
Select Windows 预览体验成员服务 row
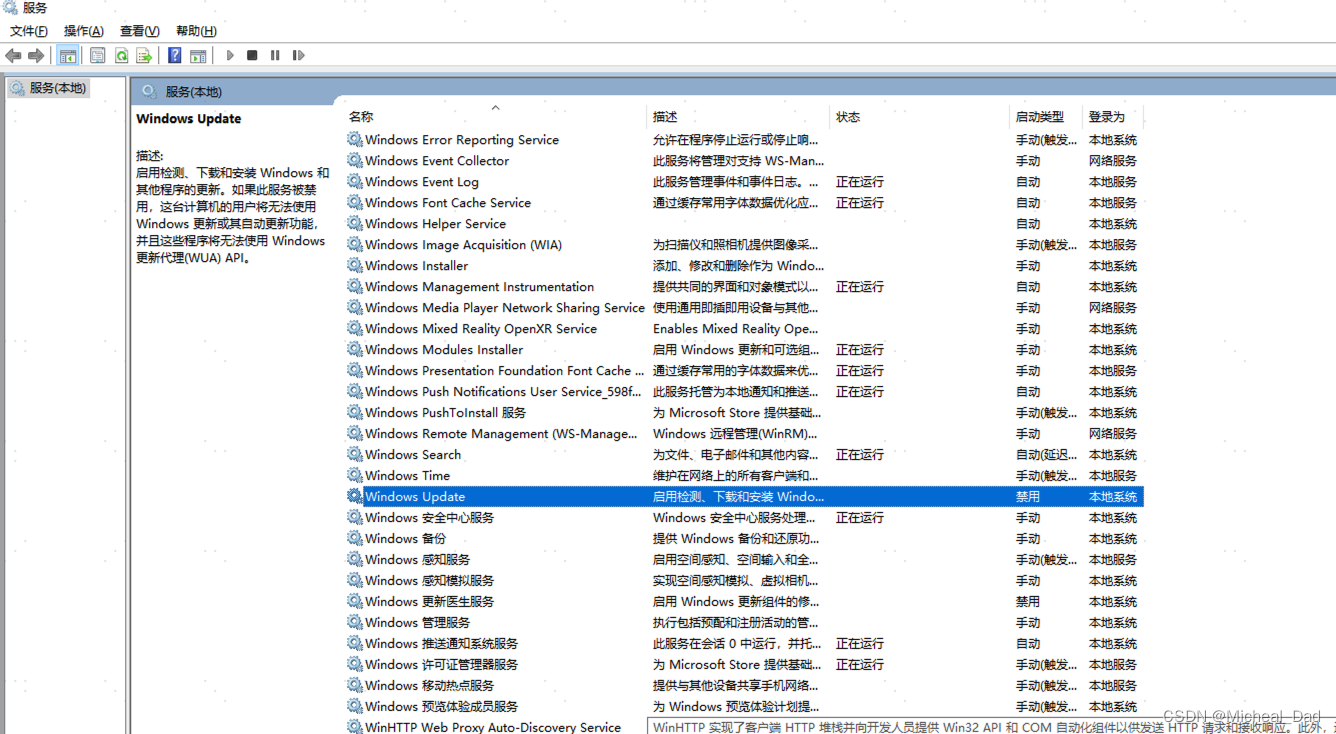click(x=744, y=707)
